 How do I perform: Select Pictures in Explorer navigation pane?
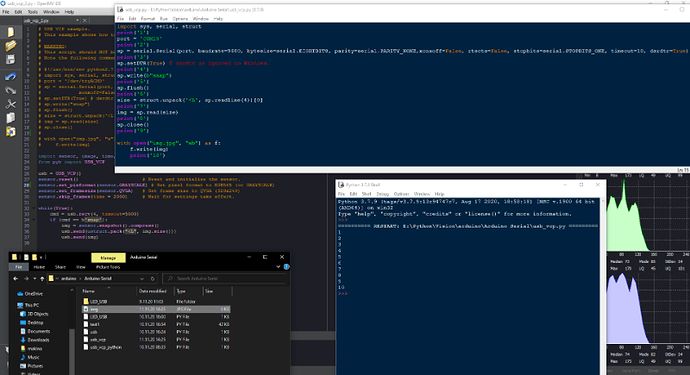[x=31, y=366]
